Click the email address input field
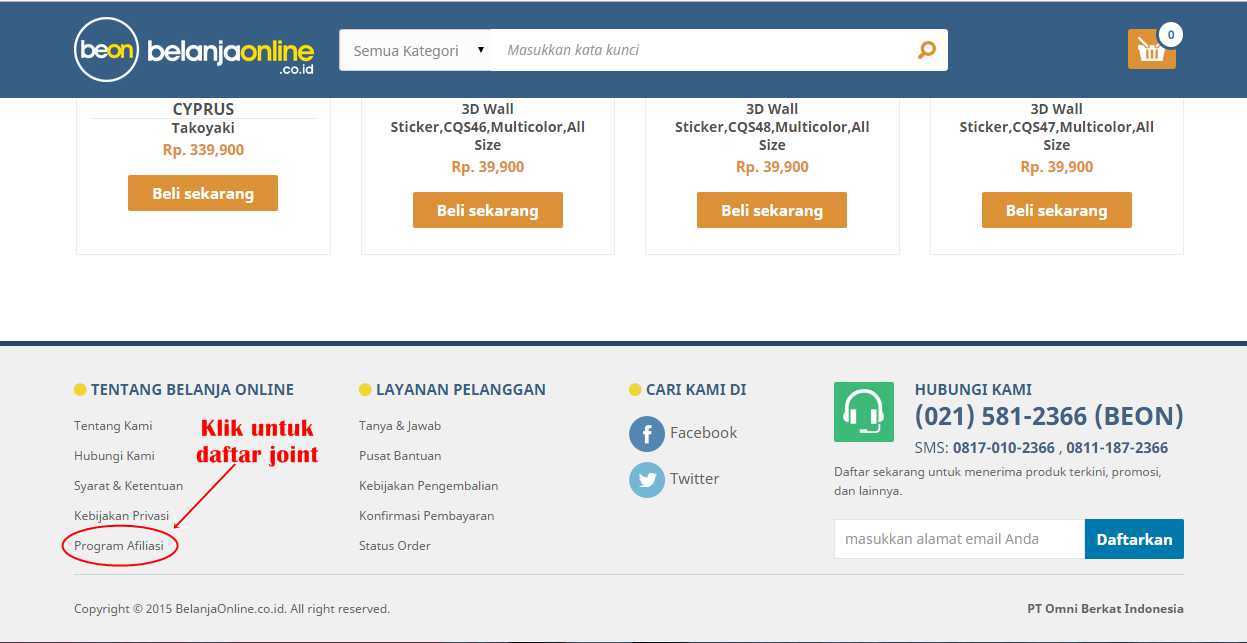The height and width of the screenshot is (643, 1247). [955, 538]
